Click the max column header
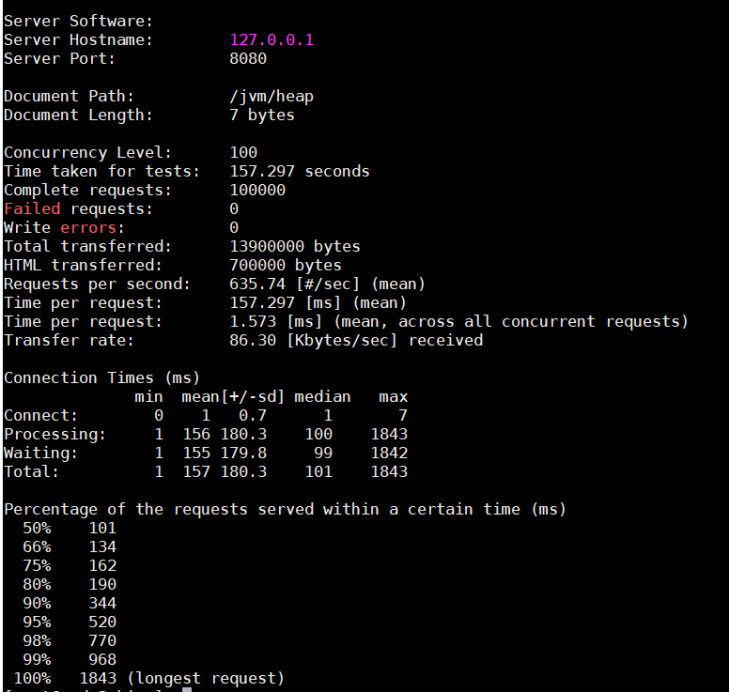729x692 pixels. click(x=393, y=397)
